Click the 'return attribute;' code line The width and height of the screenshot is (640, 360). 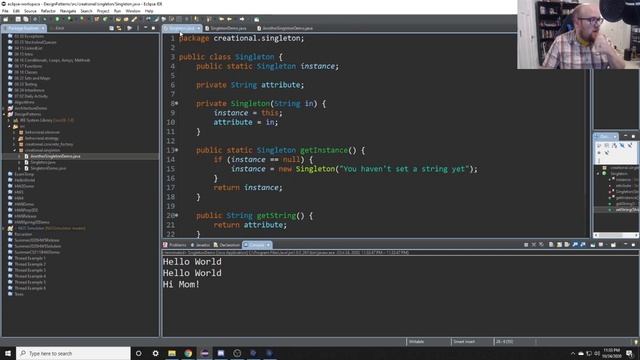pos(250,225)
